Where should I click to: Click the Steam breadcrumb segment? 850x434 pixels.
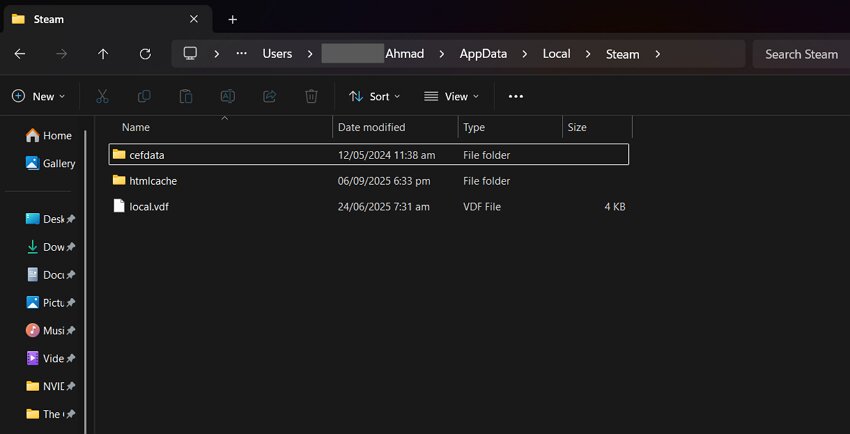point(622,54)
